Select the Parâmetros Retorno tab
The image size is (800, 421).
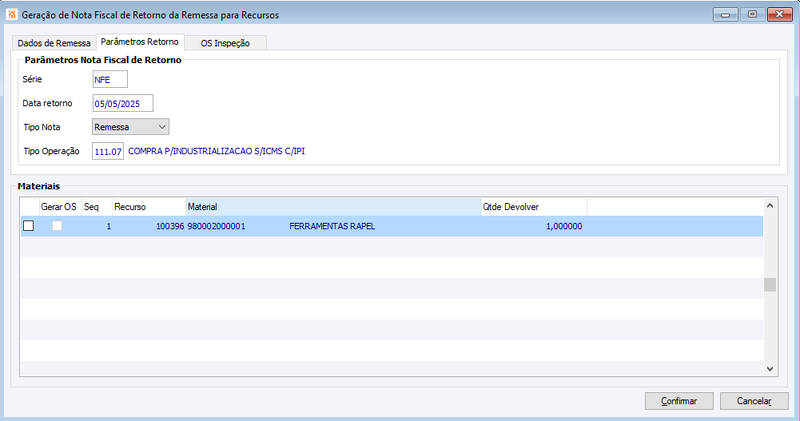pos(140,42)
